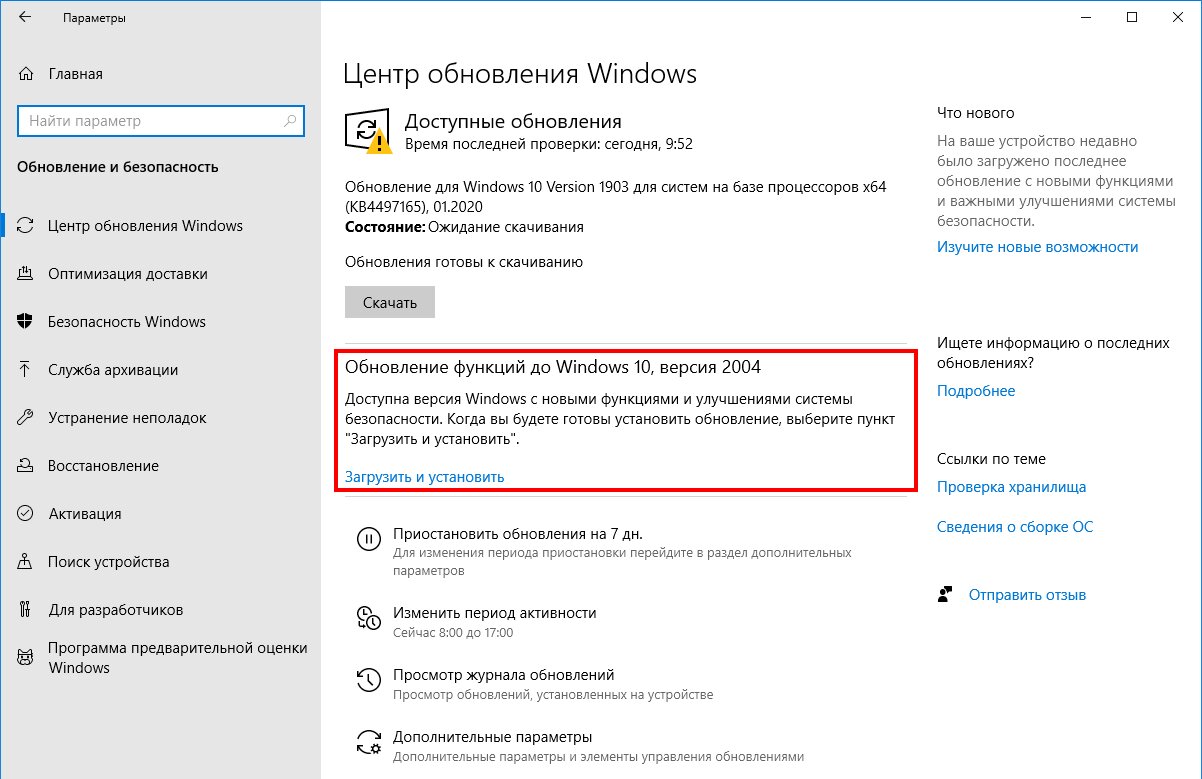The image size is (1202, 779).
Task: Click the pause updates icon
Action: point(369,540)
